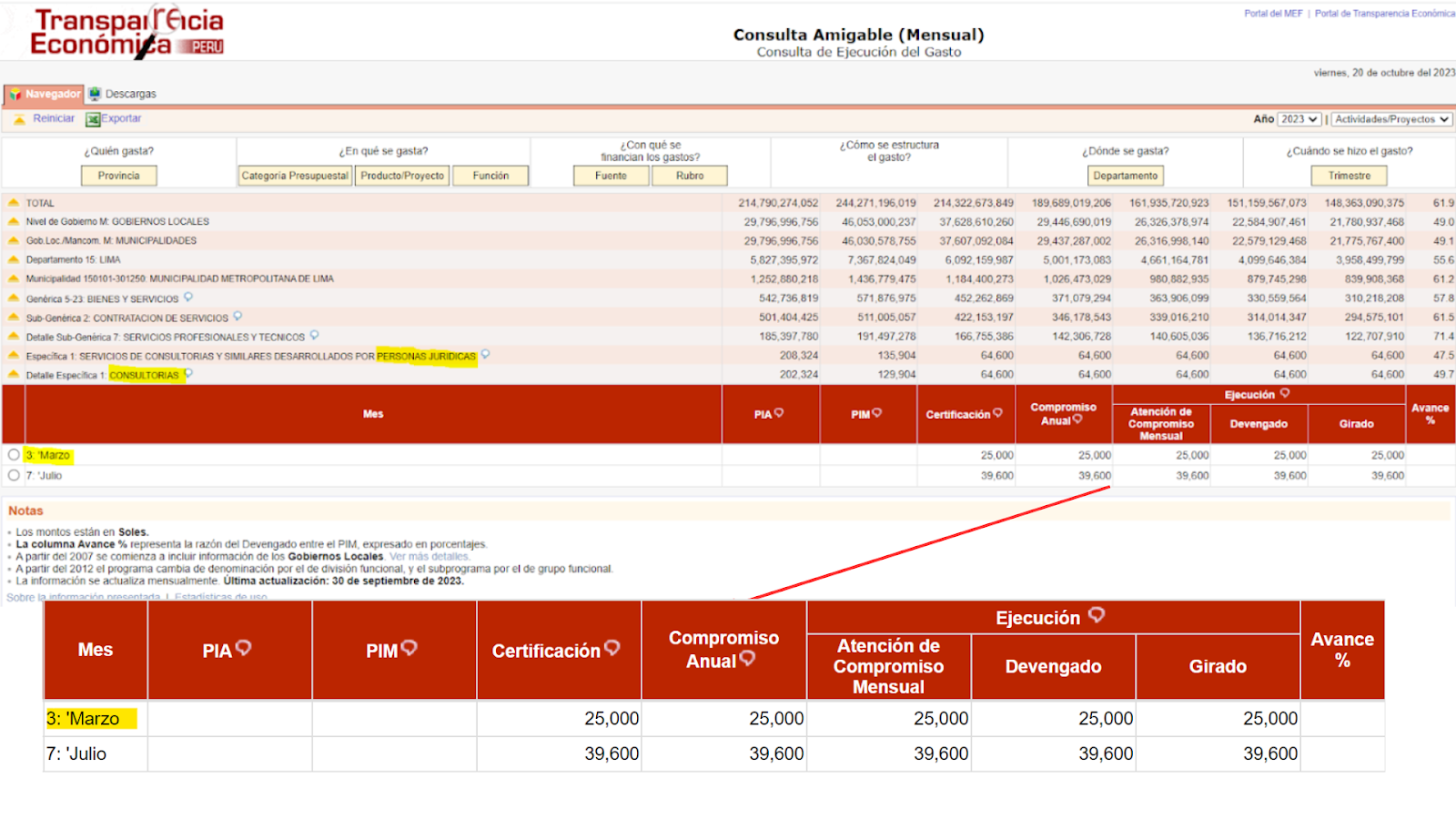Screen dimensions: 1456x819
Task: Click the Departamento button
Action: click(x=1126, y=176)
